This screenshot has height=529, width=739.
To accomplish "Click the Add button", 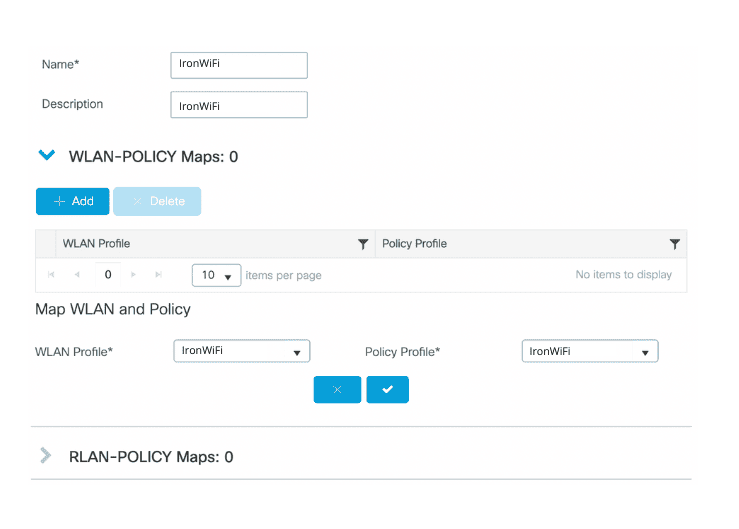I will pos(72,201).
